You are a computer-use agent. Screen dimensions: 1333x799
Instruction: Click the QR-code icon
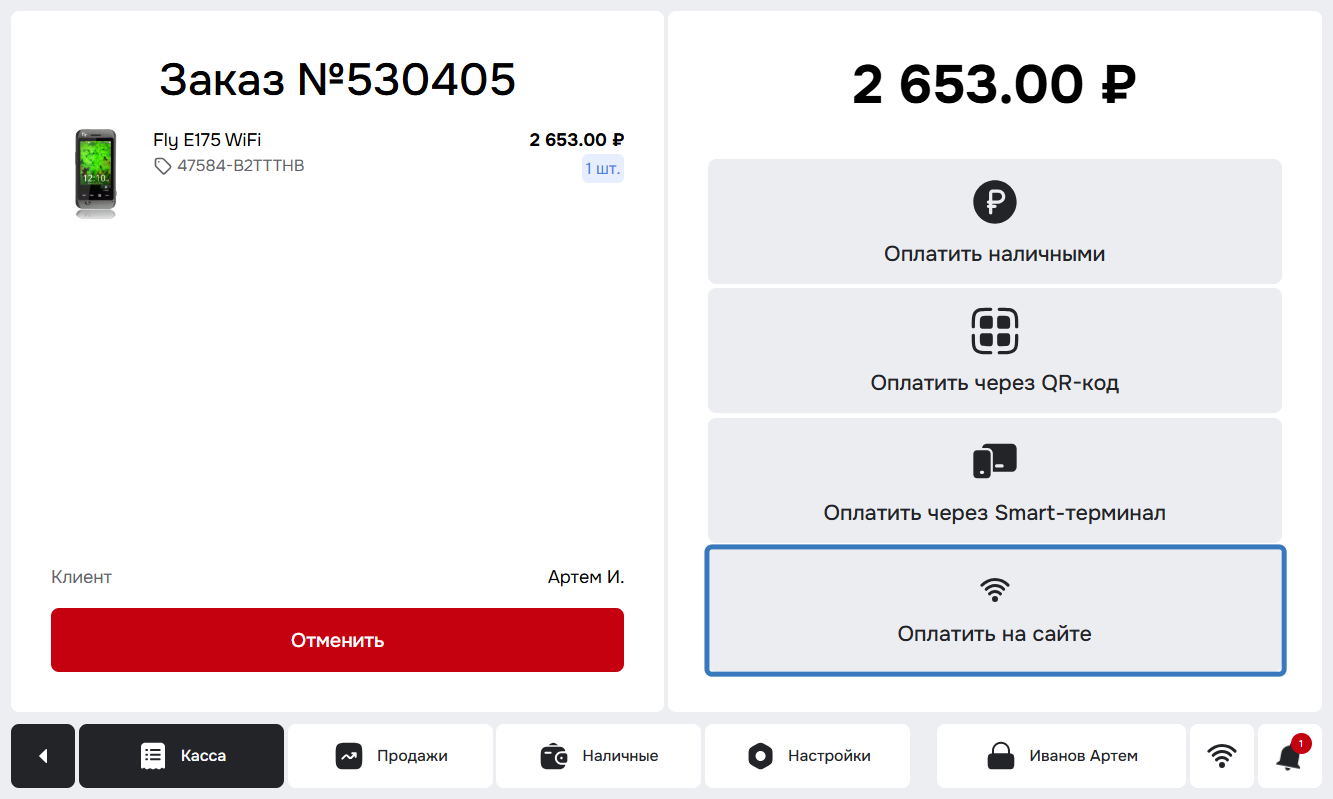pos(995,331)
